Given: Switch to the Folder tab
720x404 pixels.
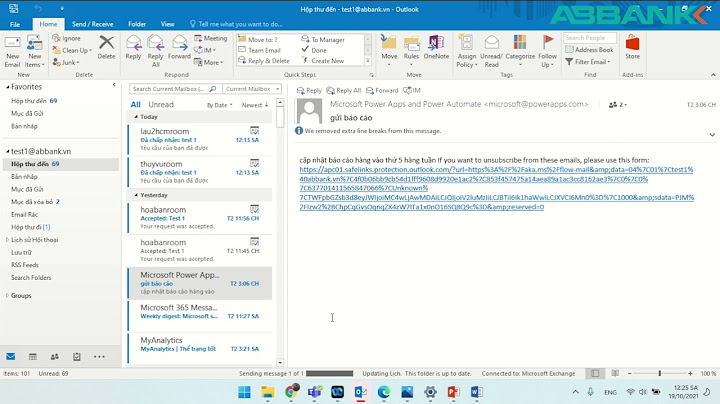Looking at the screenshot, I should click(x=137, y=24).
